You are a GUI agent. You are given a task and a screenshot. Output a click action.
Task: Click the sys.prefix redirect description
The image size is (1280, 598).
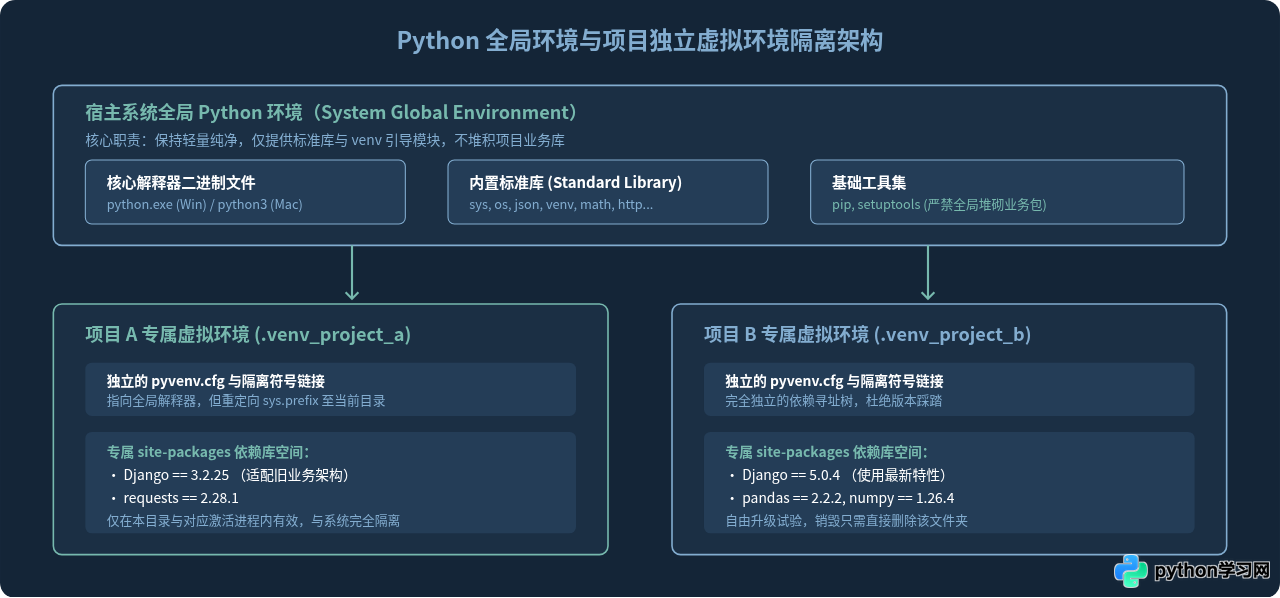(x=246, y=400)
